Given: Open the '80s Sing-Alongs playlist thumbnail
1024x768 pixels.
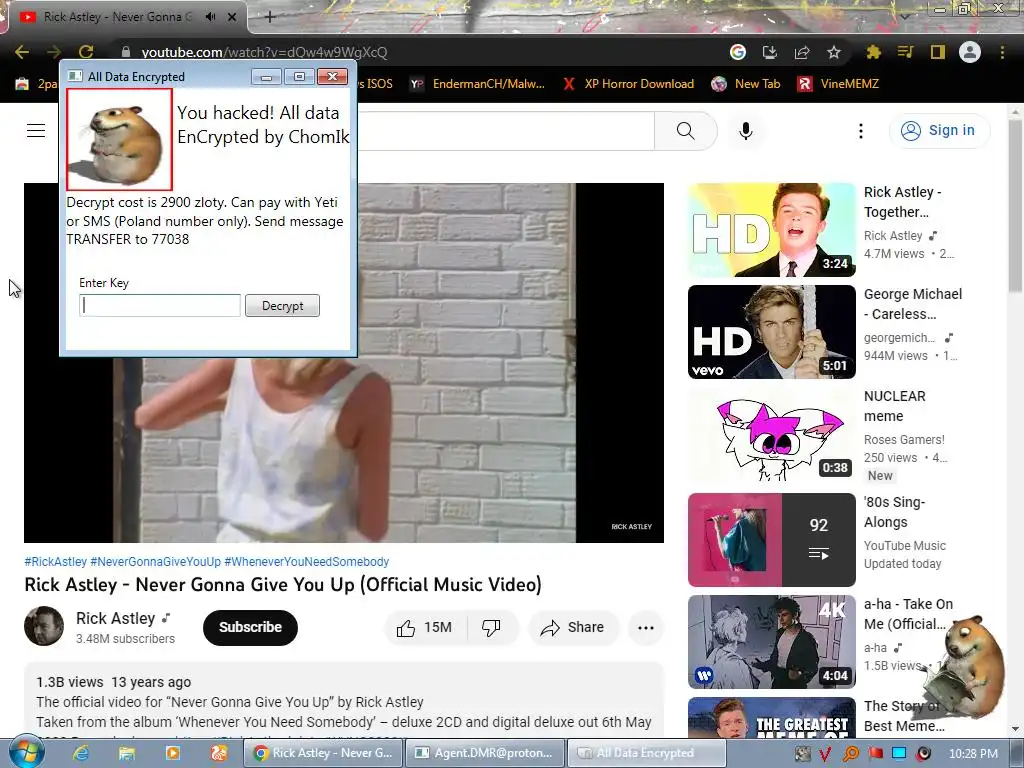Looking at the screenshot, I should (771, 539).
